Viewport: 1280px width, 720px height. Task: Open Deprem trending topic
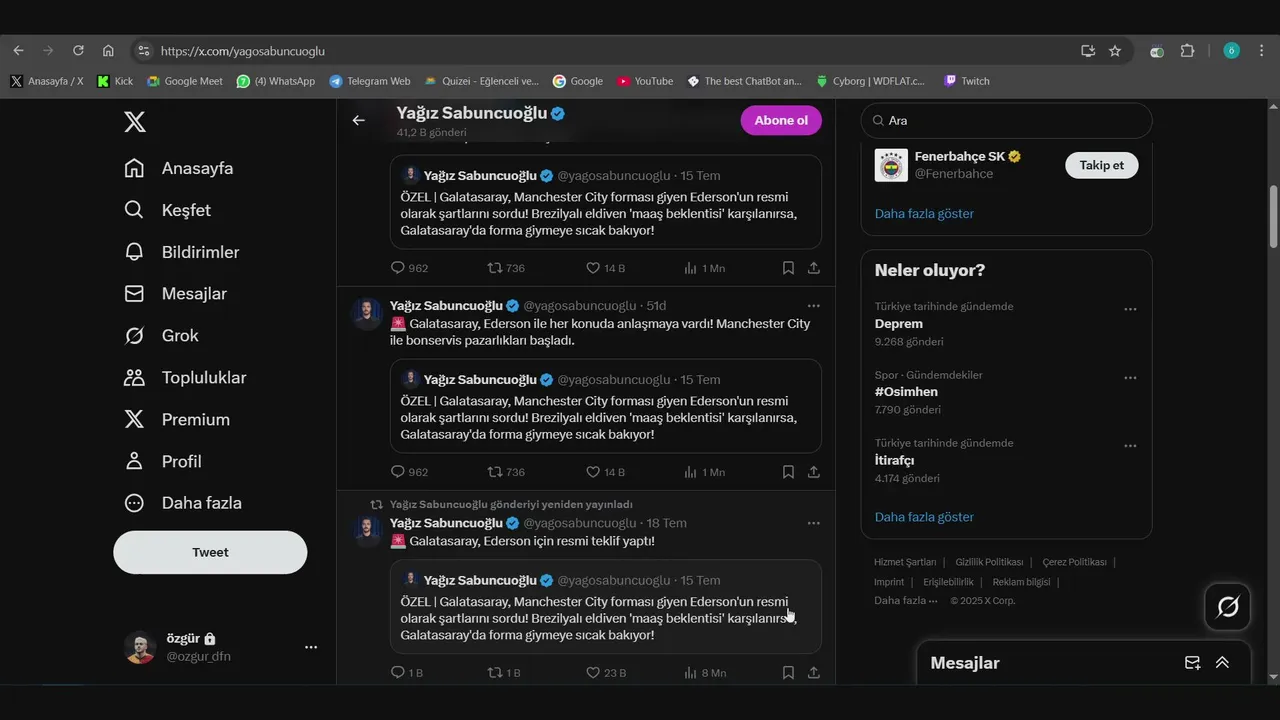[x=899, y=324]
